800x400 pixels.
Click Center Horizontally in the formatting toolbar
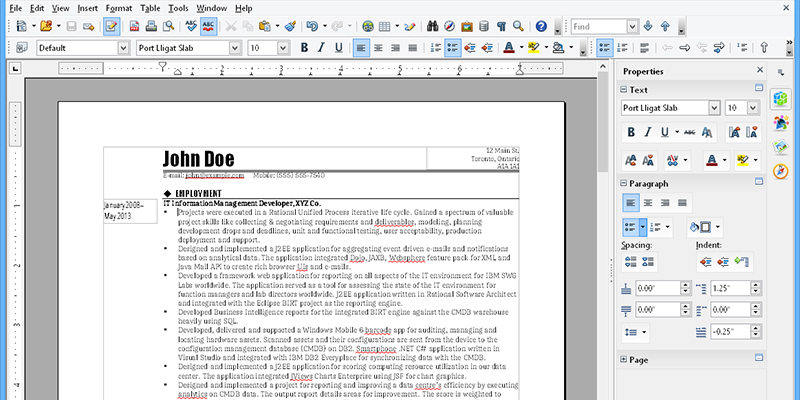378,48
